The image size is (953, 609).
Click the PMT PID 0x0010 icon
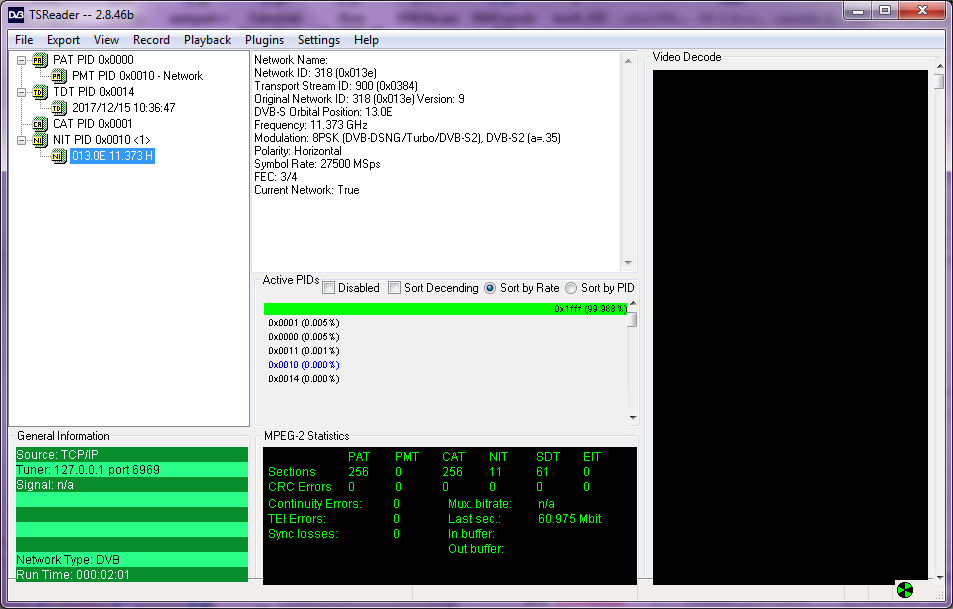(58, 76)
